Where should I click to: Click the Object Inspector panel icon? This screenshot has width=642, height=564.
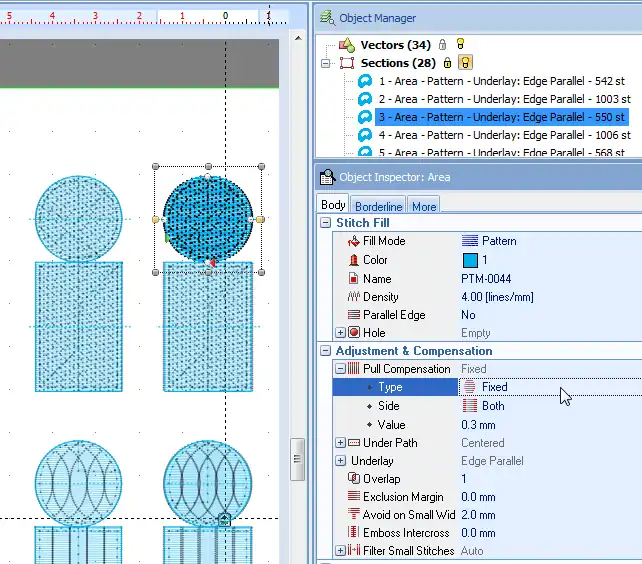pyautogui.click(x=326, y=177)
